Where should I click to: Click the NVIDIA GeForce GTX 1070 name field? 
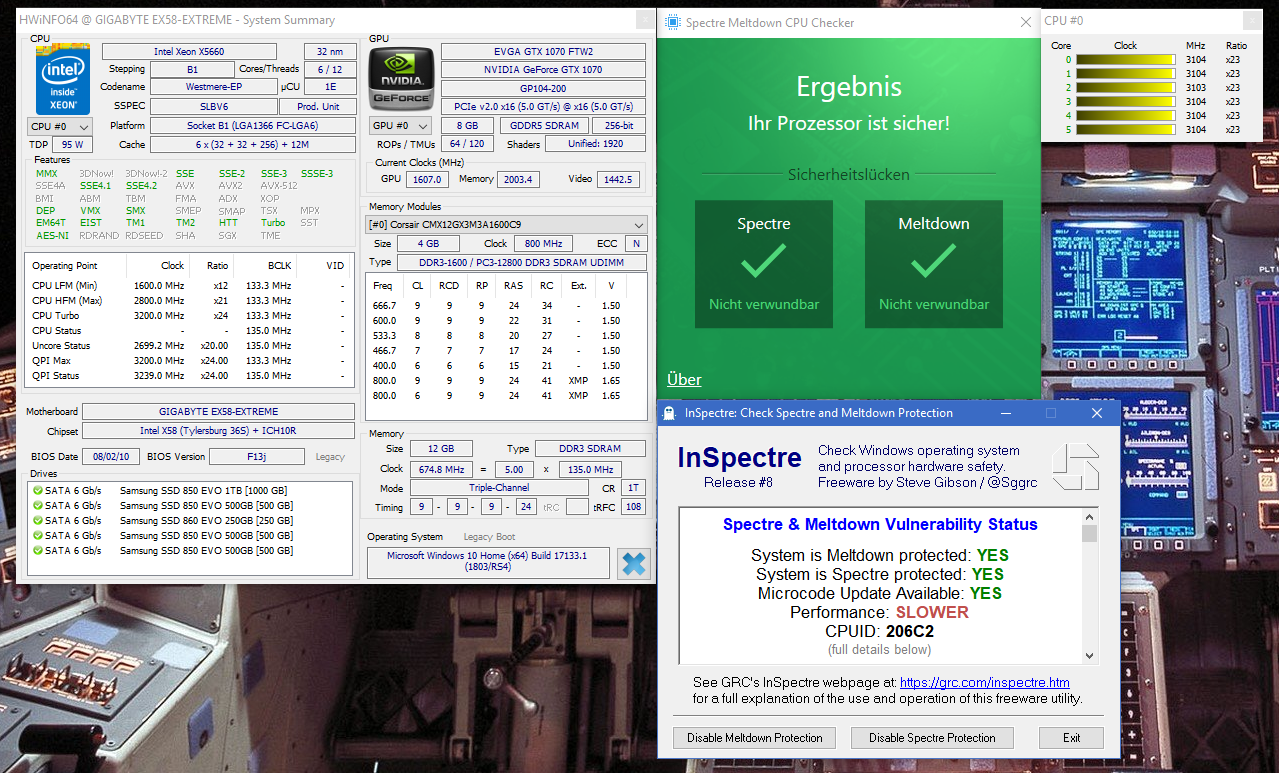tap(543, 70)
